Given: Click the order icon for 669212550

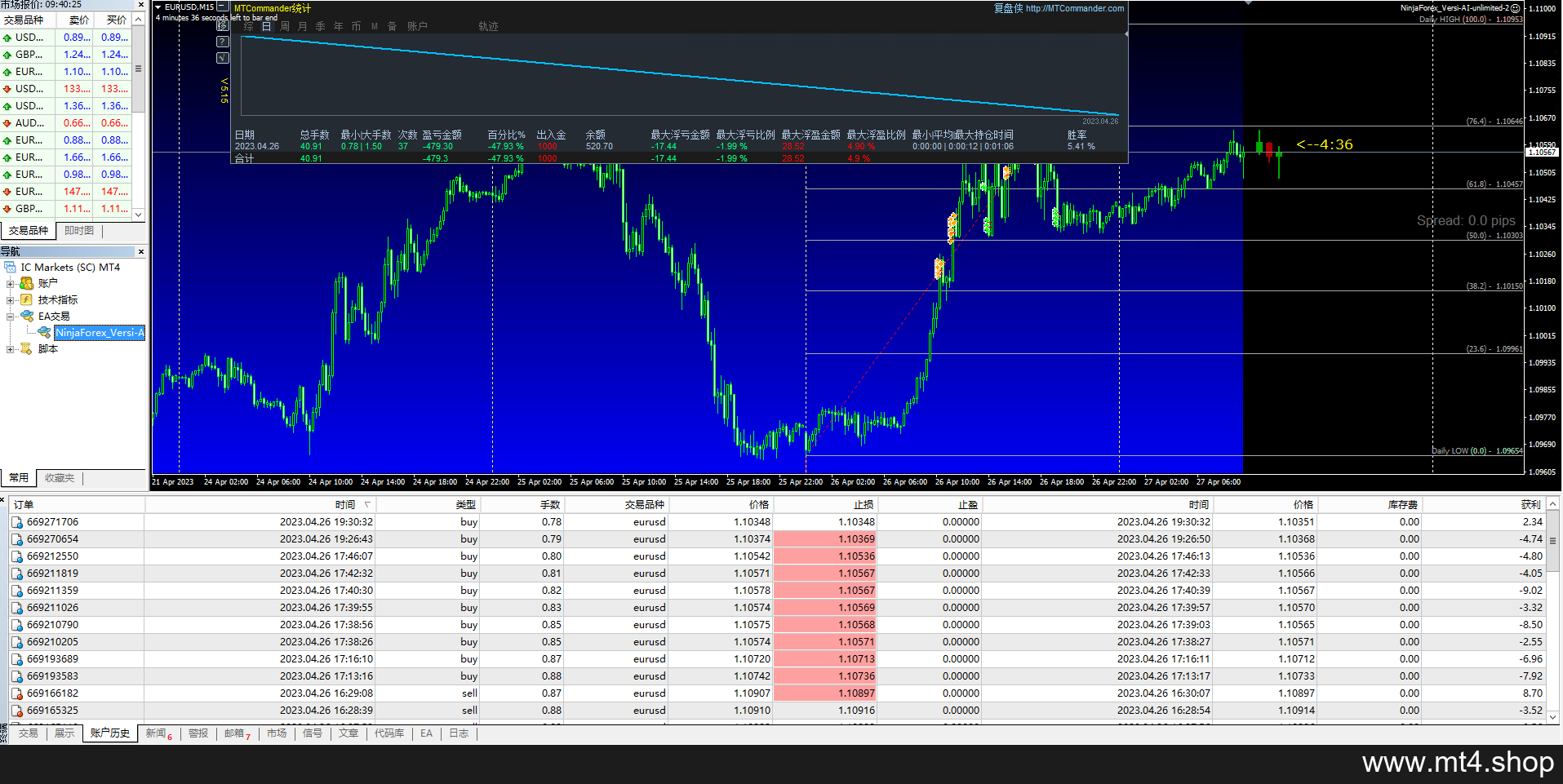Looking at the screenshot, I should point(17,556).
